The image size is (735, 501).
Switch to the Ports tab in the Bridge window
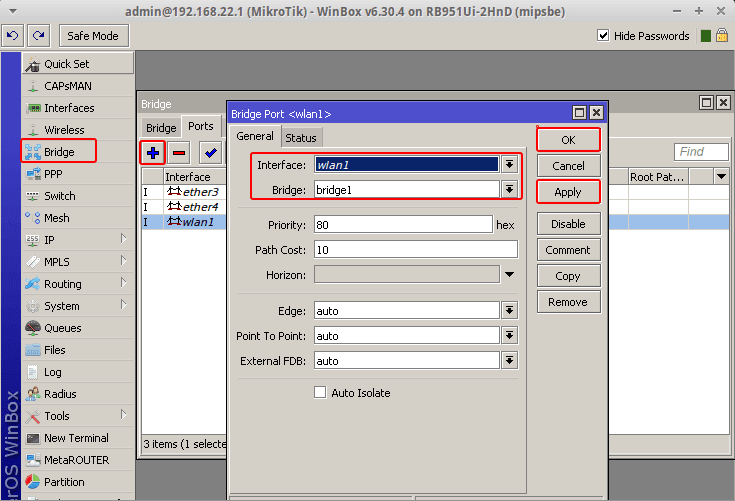tap(201, 126)
